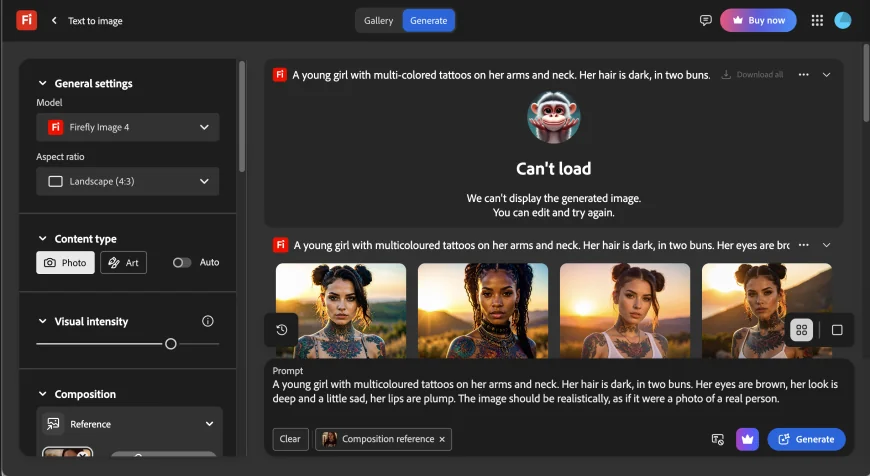Switch to single image view

click(x=837, y=329)
